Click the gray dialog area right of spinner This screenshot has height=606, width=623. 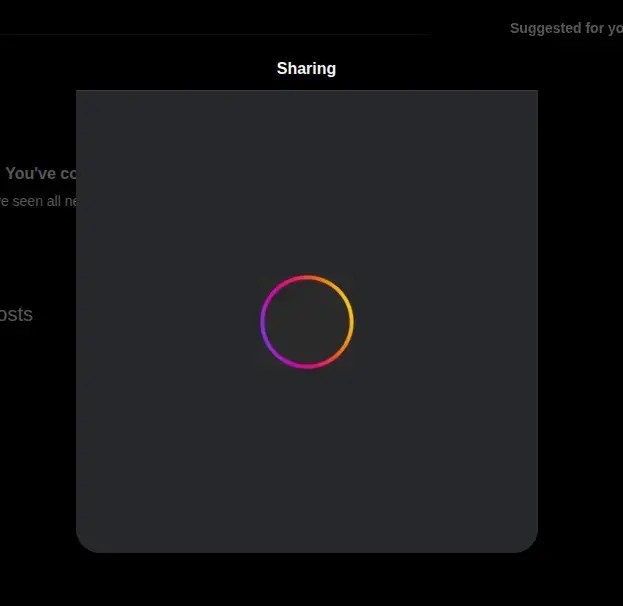(445, 322)
